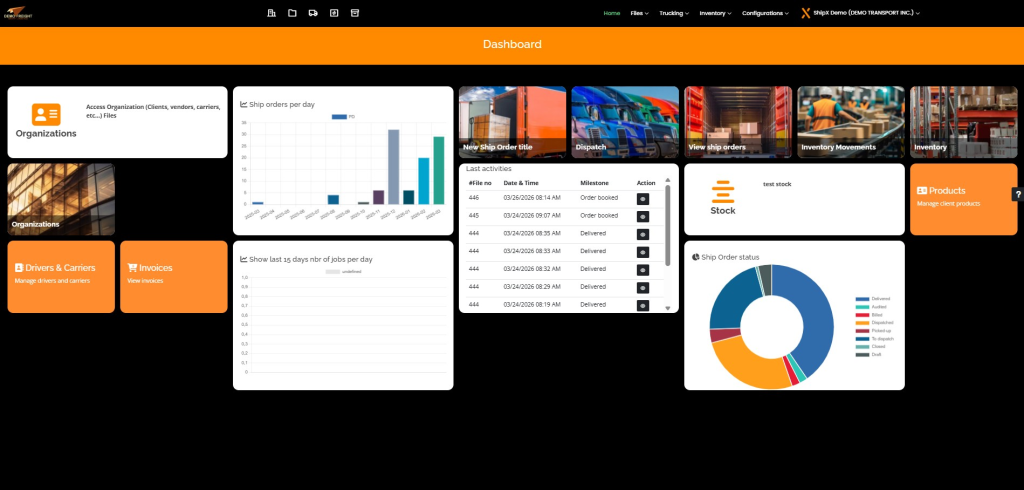The width and height of the screenshot is (1024, 490).
Task: Click the help question mark tab at right edge
Action: (x=1017, y=195)
